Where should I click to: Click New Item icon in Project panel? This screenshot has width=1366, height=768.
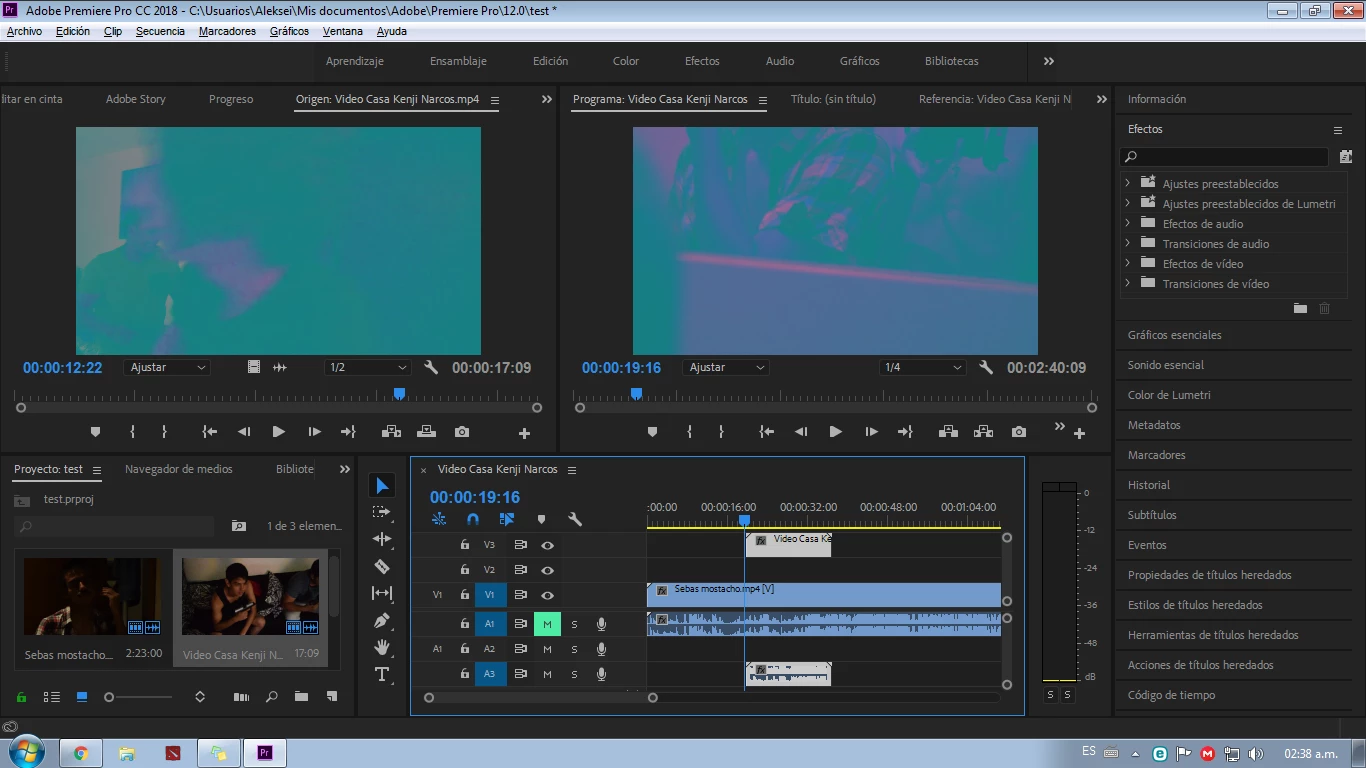click(x=332, y=696)
